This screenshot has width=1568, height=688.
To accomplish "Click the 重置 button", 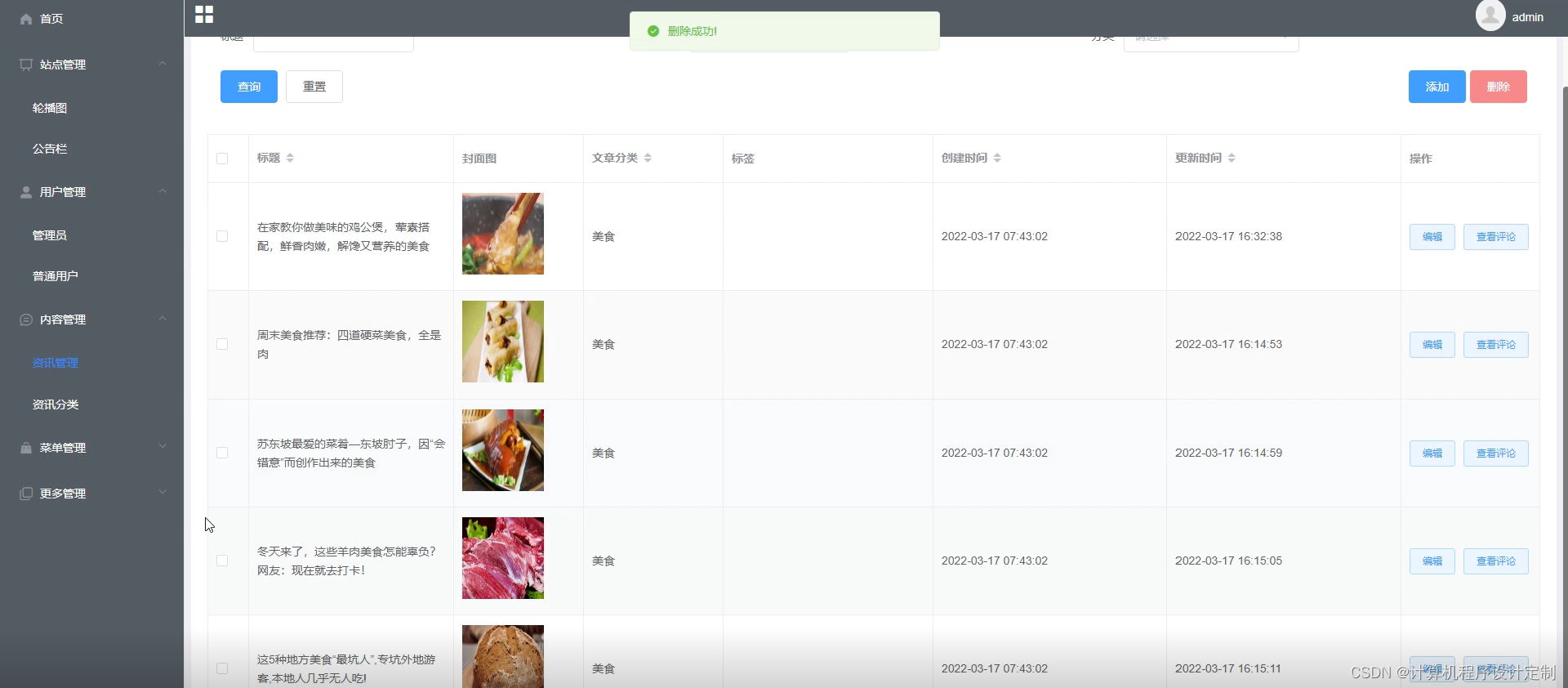I will point(314,87).
